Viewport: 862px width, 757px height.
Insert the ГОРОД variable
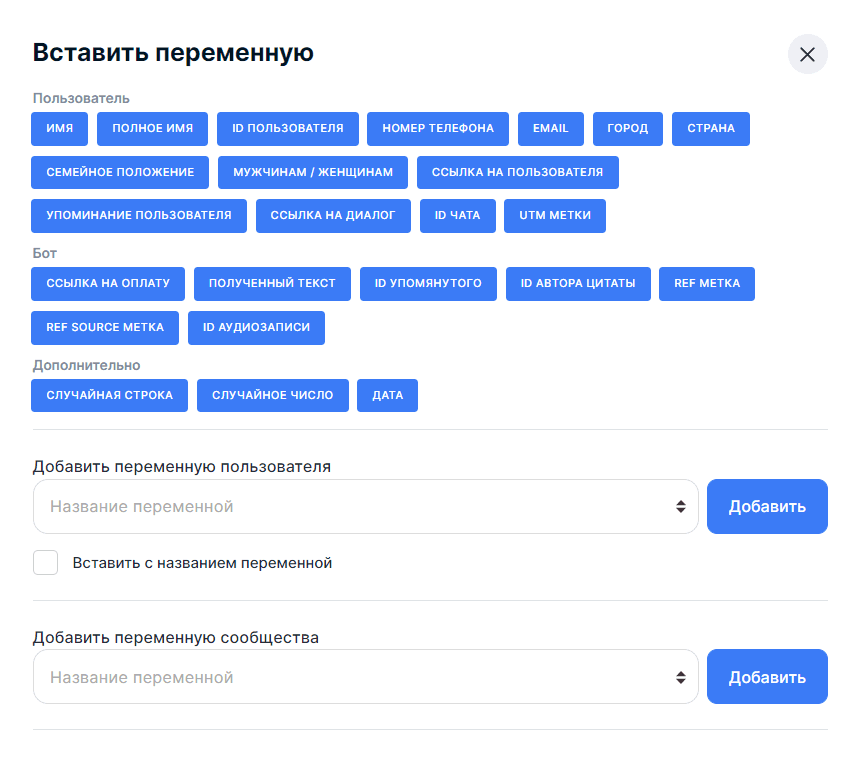click(x=627, y=129)
